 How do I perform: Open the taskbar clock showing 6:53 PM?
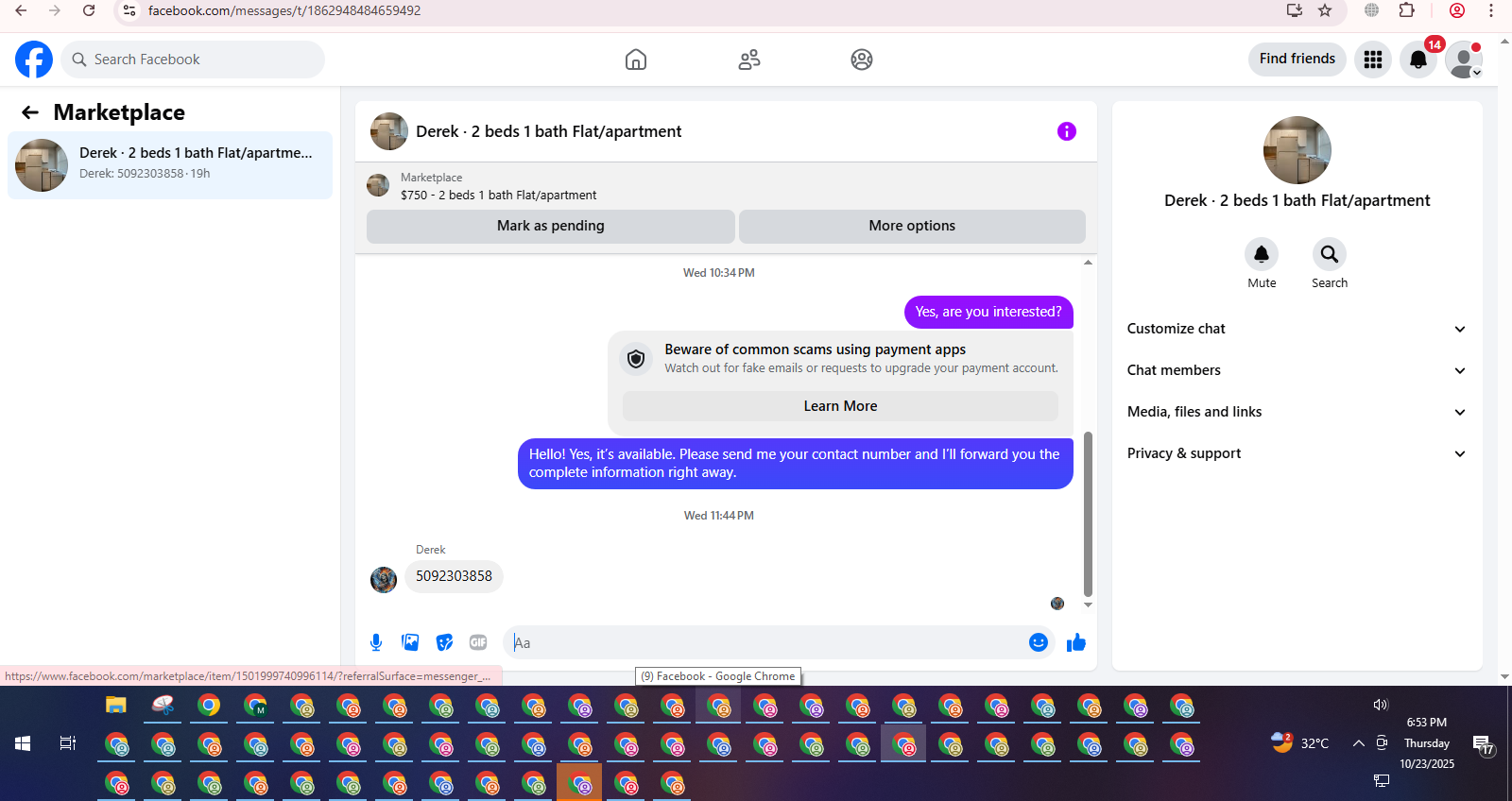[1427, 743]
